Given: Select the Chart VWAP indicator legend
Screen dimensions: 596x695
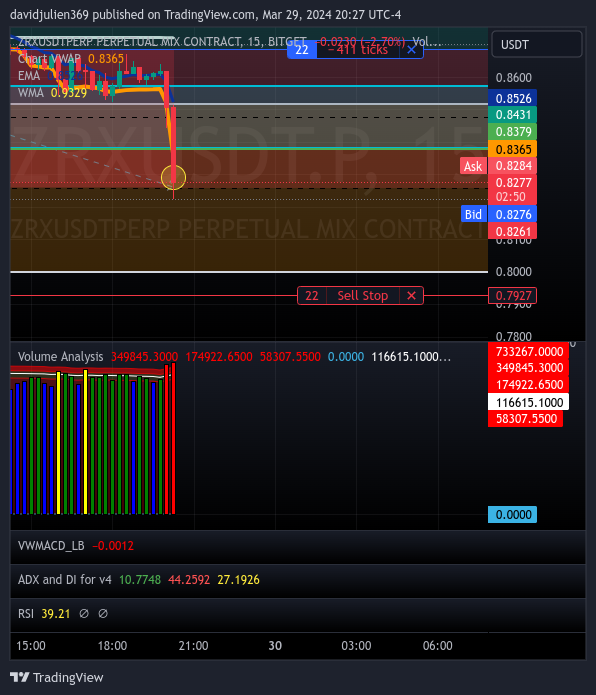Looking at the screenshot, I should (x=49, y=59).
